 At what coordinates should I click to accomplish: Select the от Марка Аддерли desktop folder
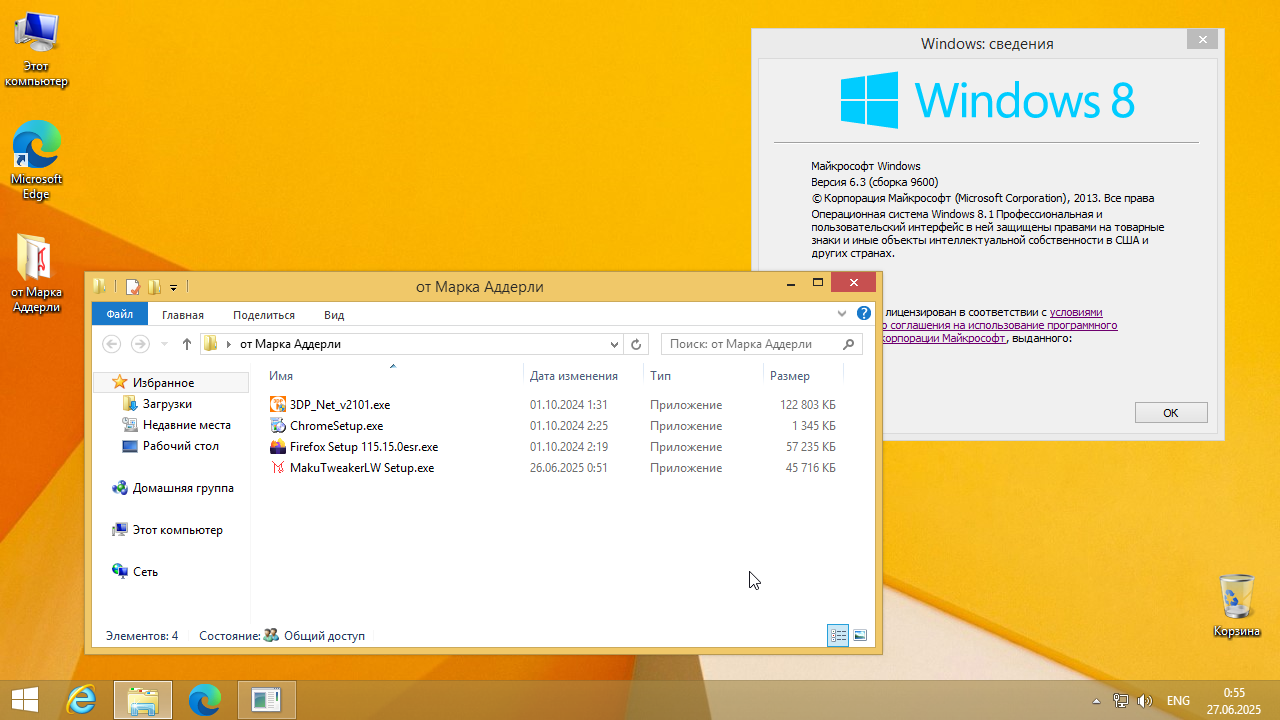[36, 272]
